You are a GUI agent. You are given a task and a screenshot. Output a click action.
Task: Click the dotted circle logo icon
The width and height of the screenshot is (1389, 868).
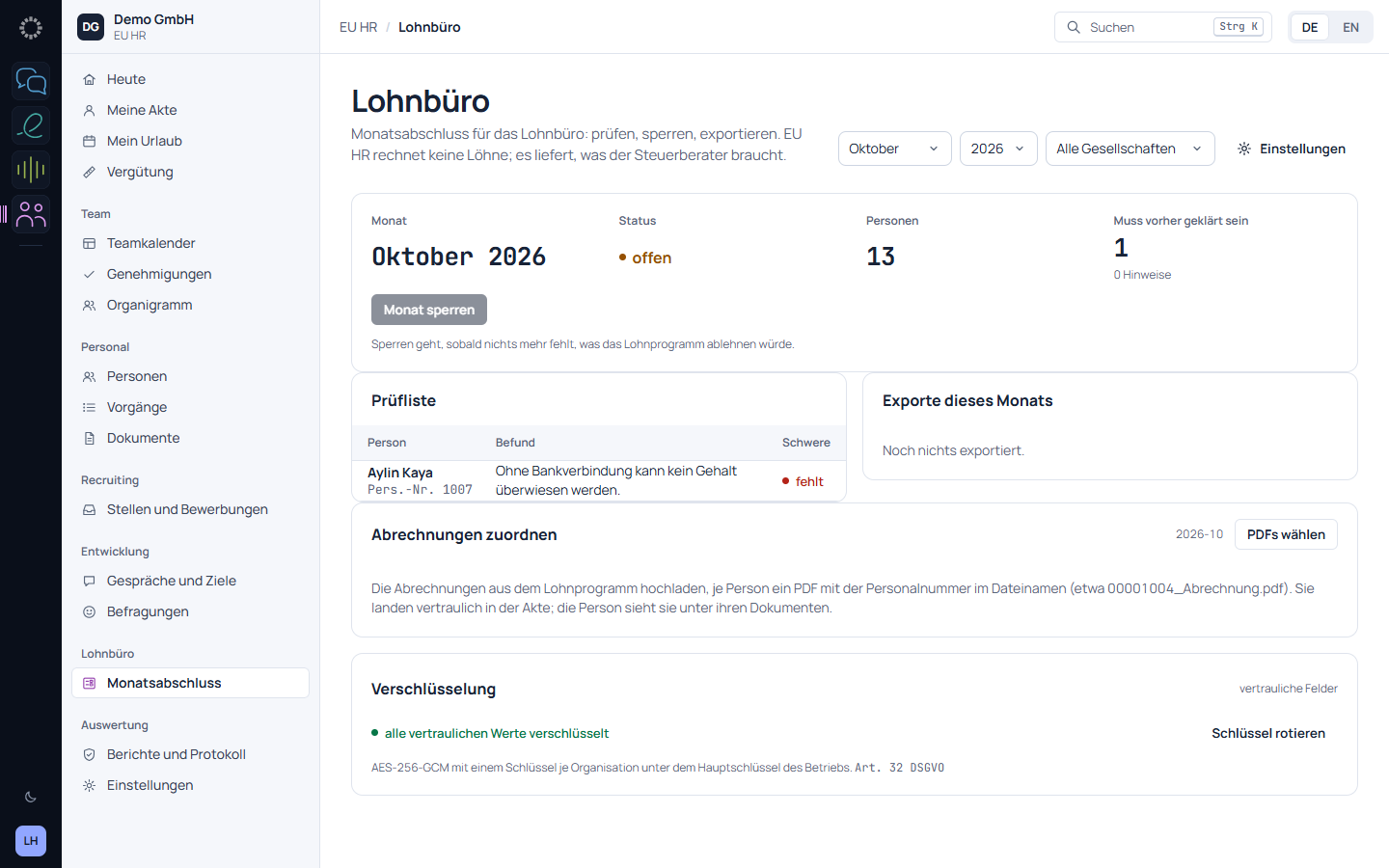pyautogui.click(x=31, y=28)
